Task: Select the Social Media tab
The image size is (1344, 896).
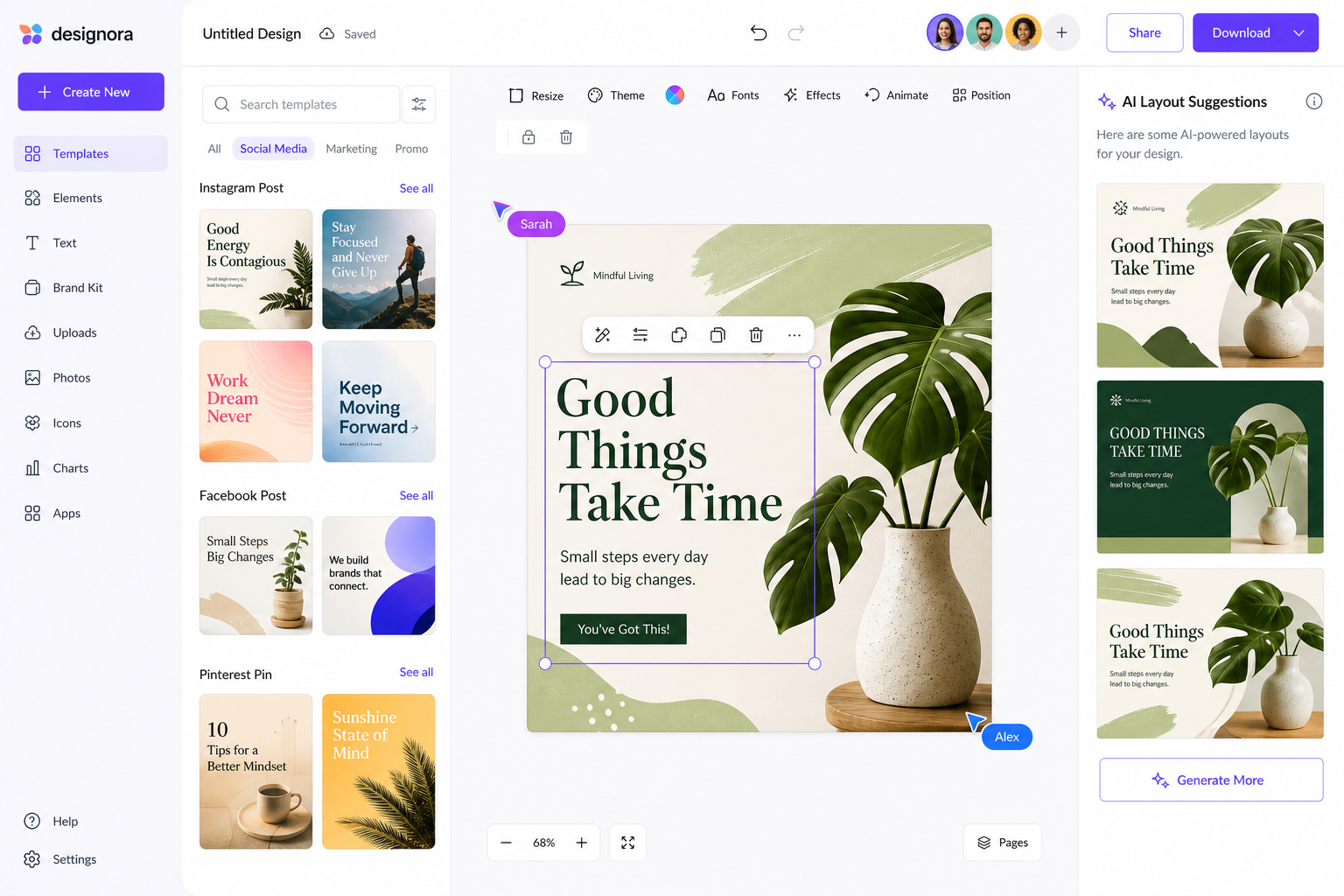Action: (273, 149)
